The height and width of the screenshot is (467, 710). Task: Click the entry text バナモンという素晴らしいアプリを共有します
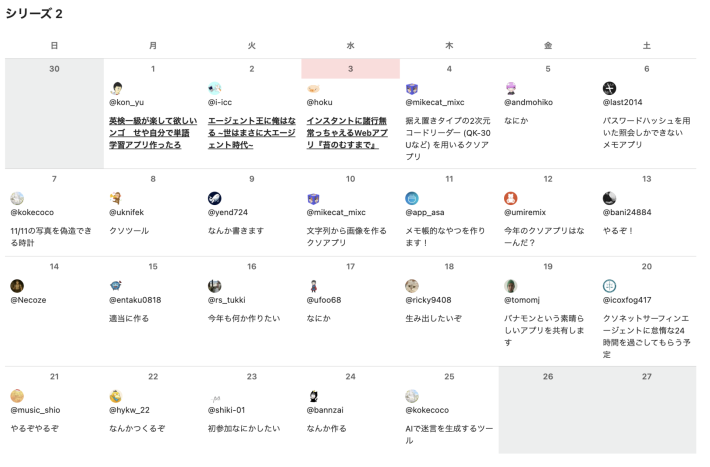(x=544, y=331)
